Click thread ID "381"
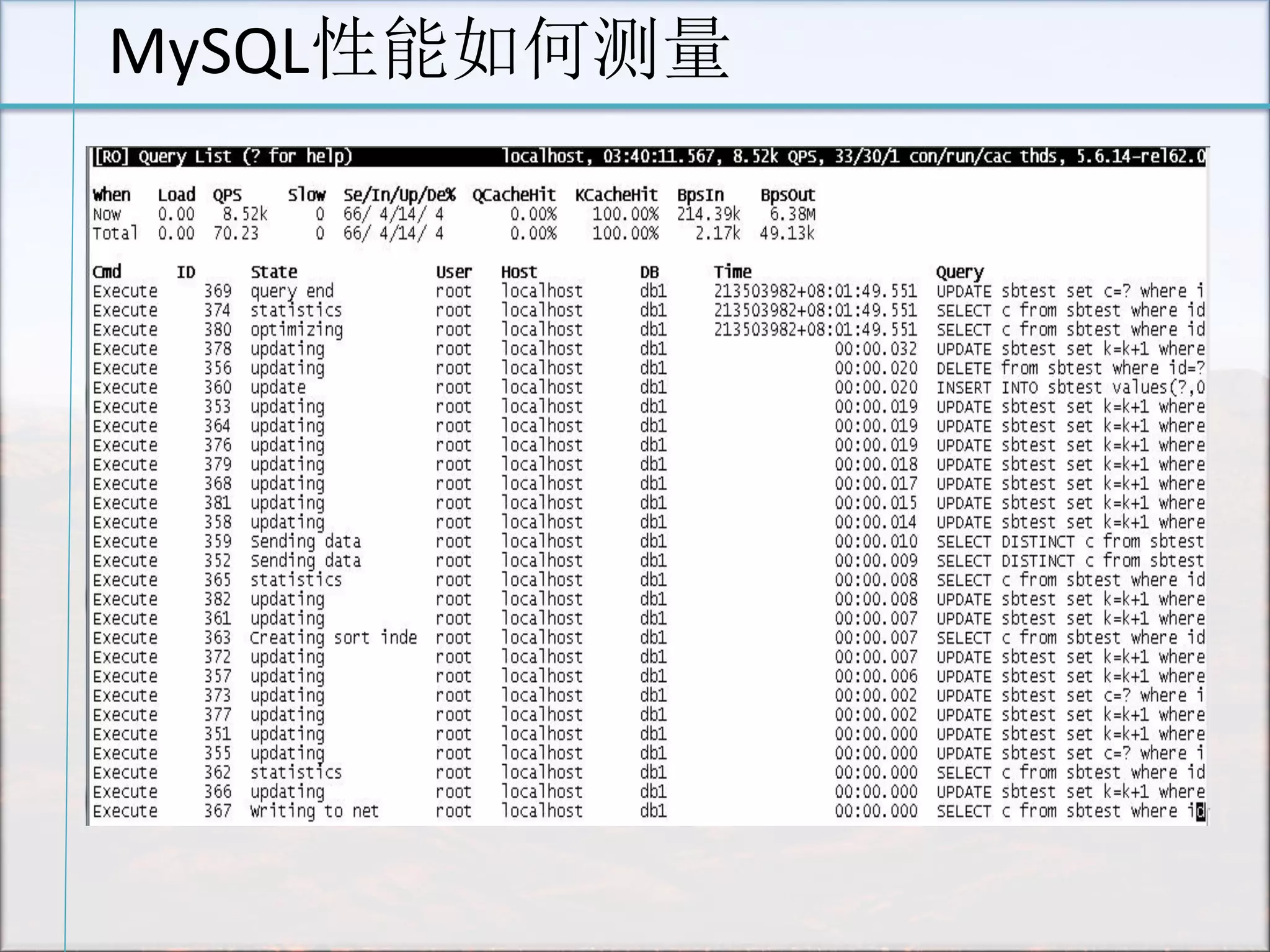1270x952 pixels. coord(218,503)
